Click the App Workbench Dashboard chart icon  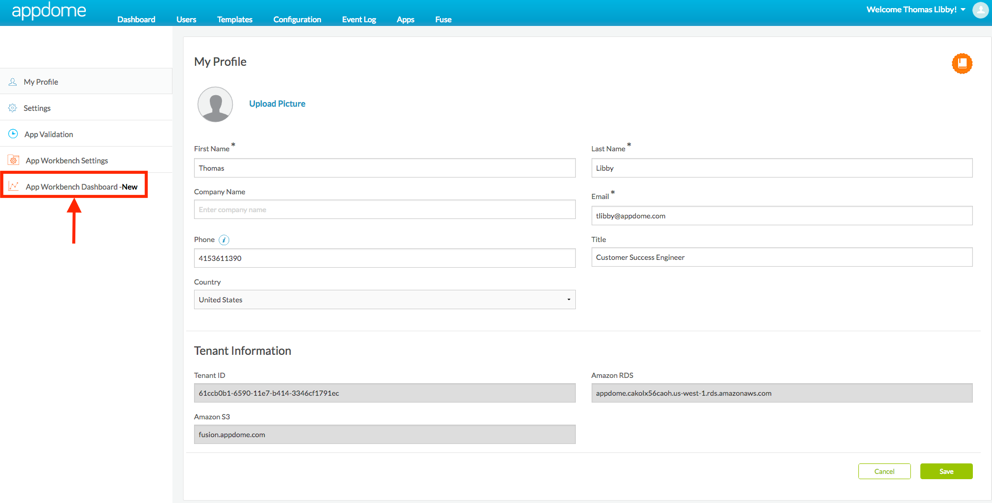[13, 187]
